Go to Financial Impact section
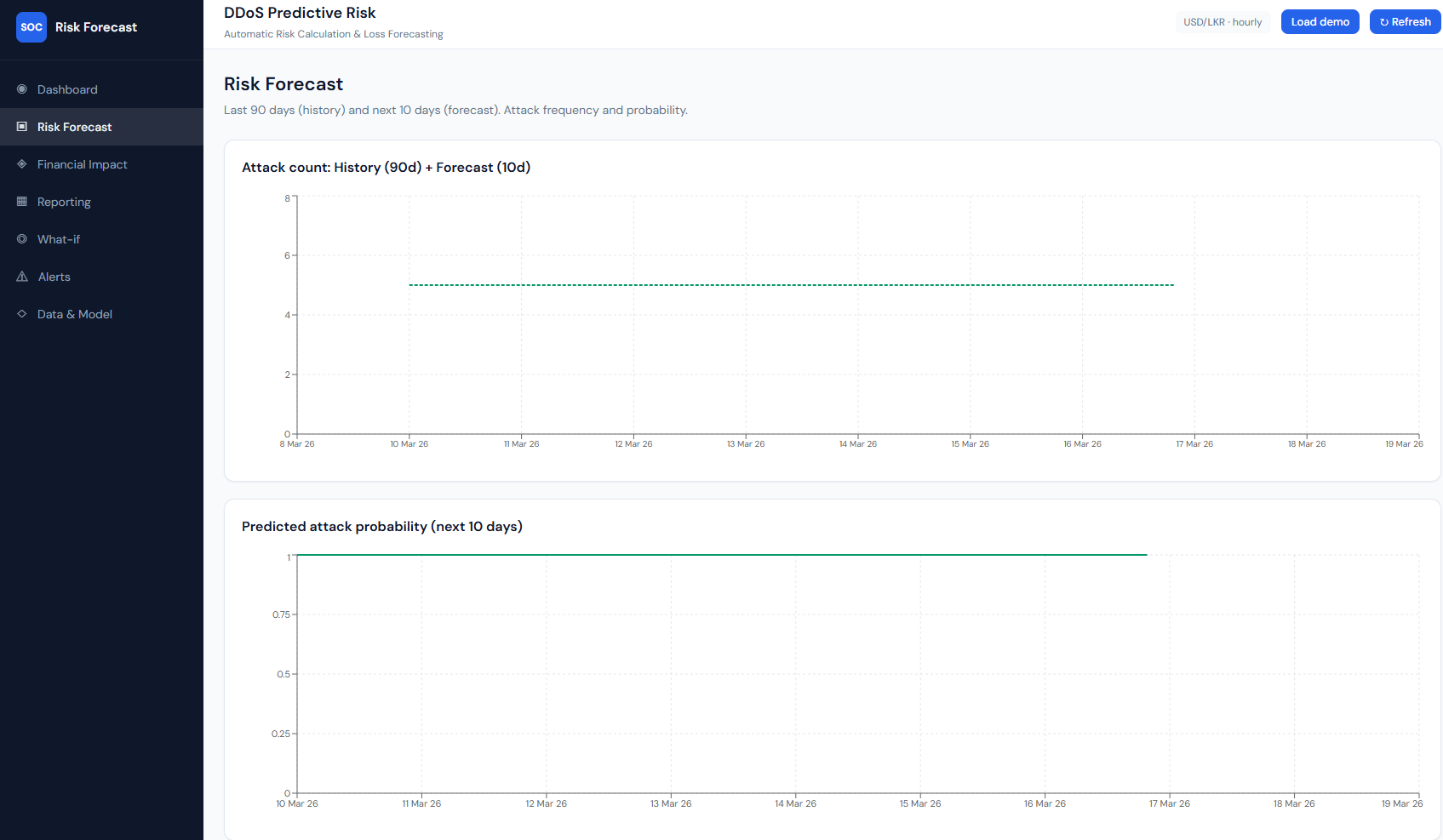 (82, 164)
